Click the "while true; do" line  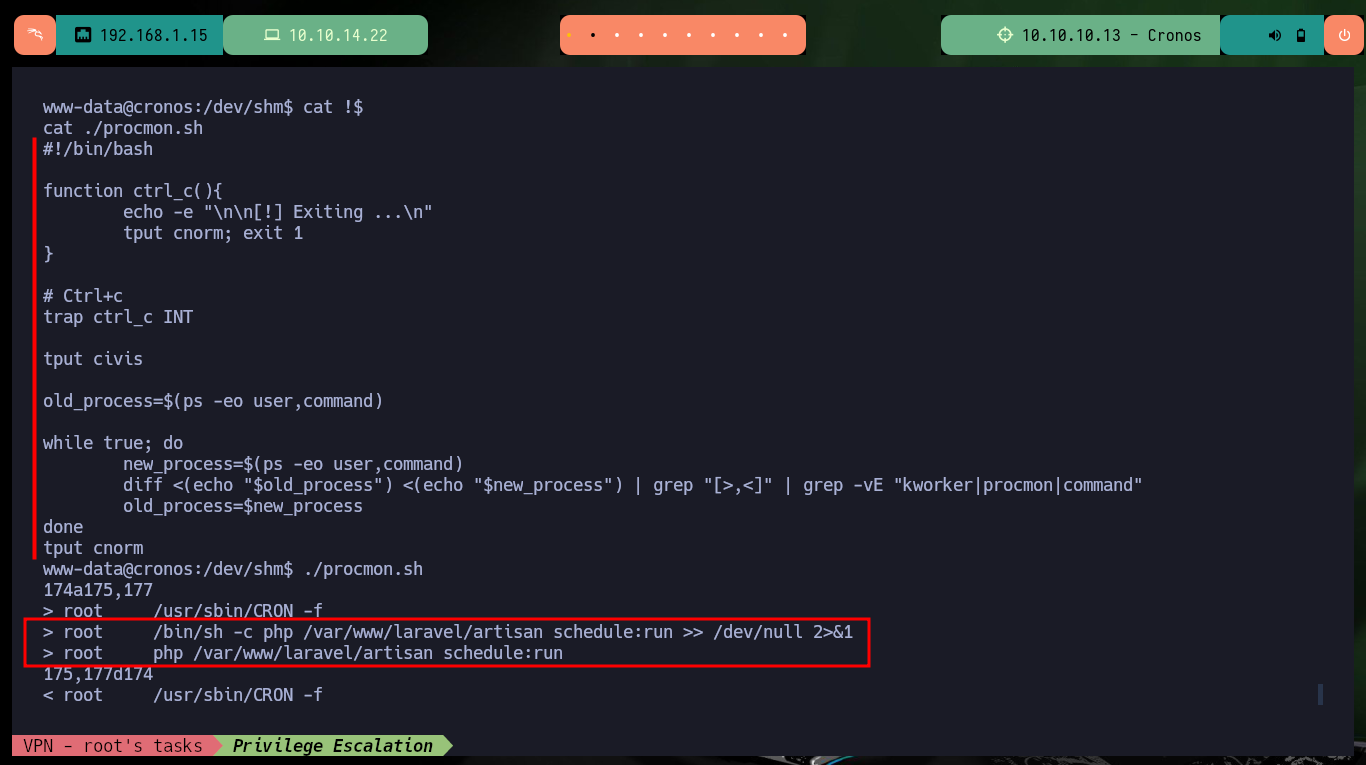[113, 443]
